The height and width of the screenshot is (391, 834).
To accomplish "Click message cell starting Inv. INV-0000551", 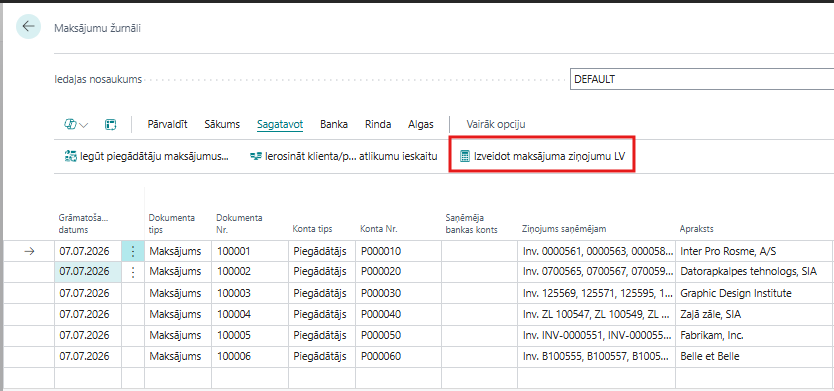I will pyautogui.click(x=596, y=336).
